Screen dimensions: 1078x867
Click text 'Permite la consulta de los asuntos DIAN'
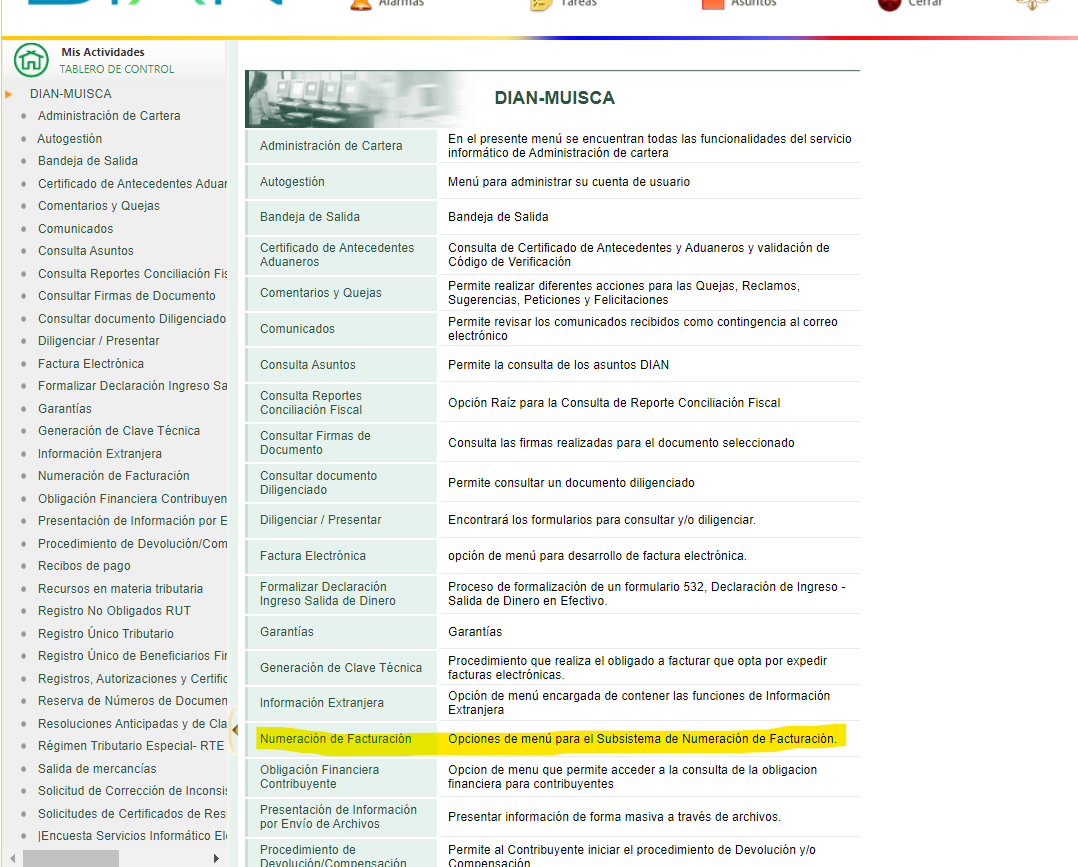point(558,364)
